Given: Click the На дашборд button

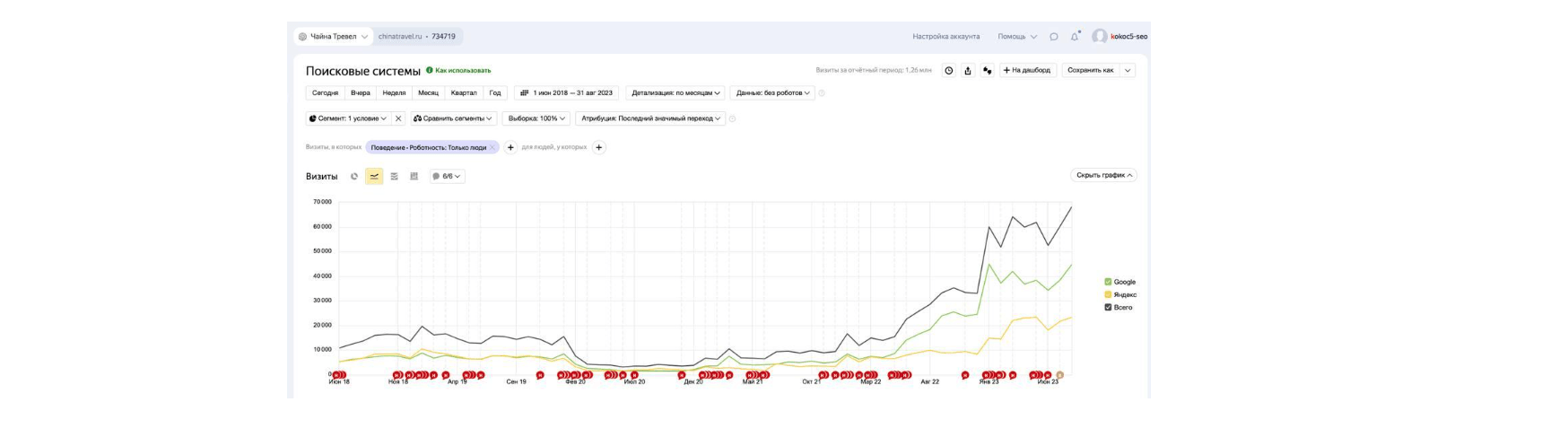Looking at the screenshot, I should (x=1027, y=71).
